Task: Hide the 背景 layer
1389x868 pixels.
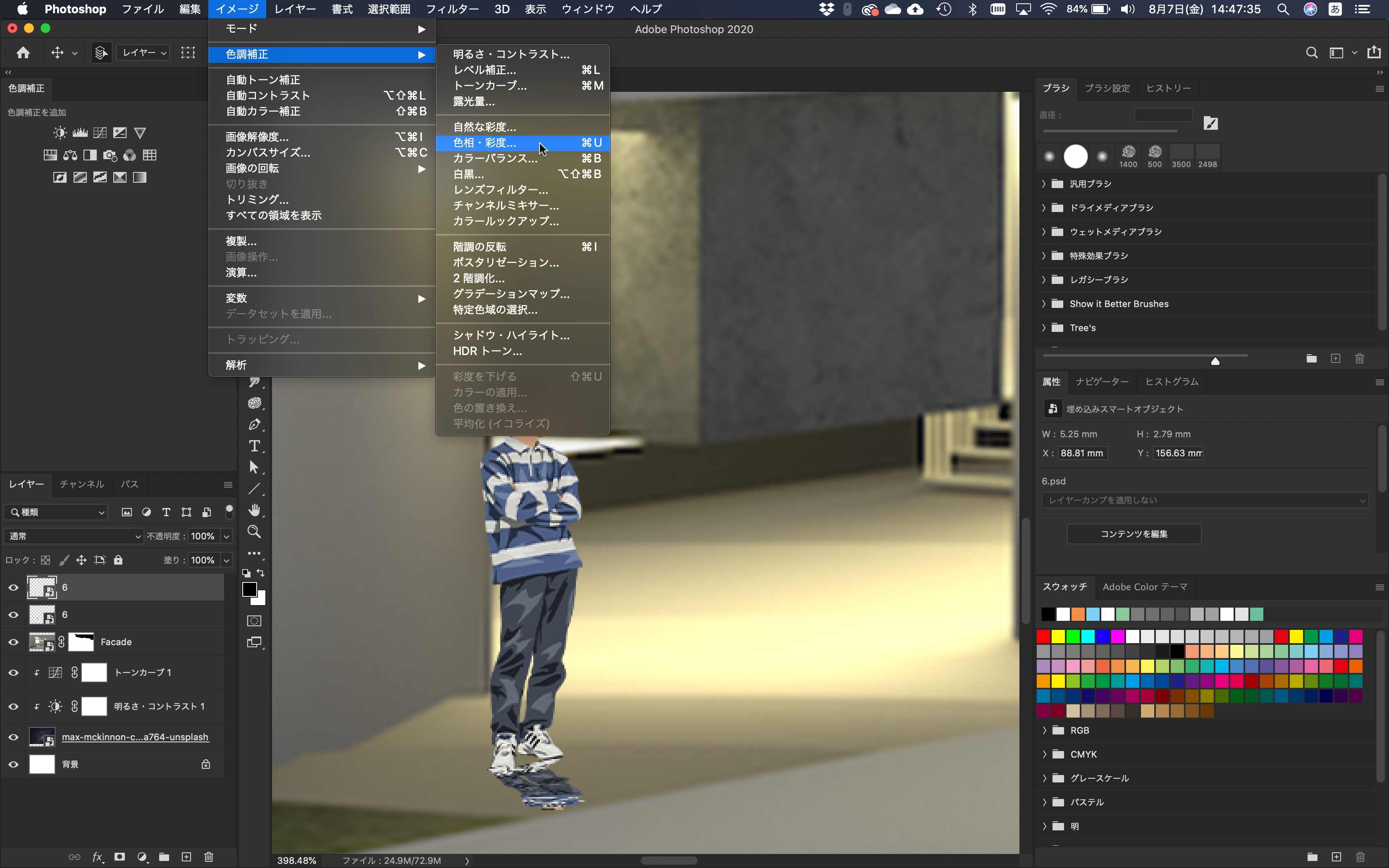Action: coord(13,764)
